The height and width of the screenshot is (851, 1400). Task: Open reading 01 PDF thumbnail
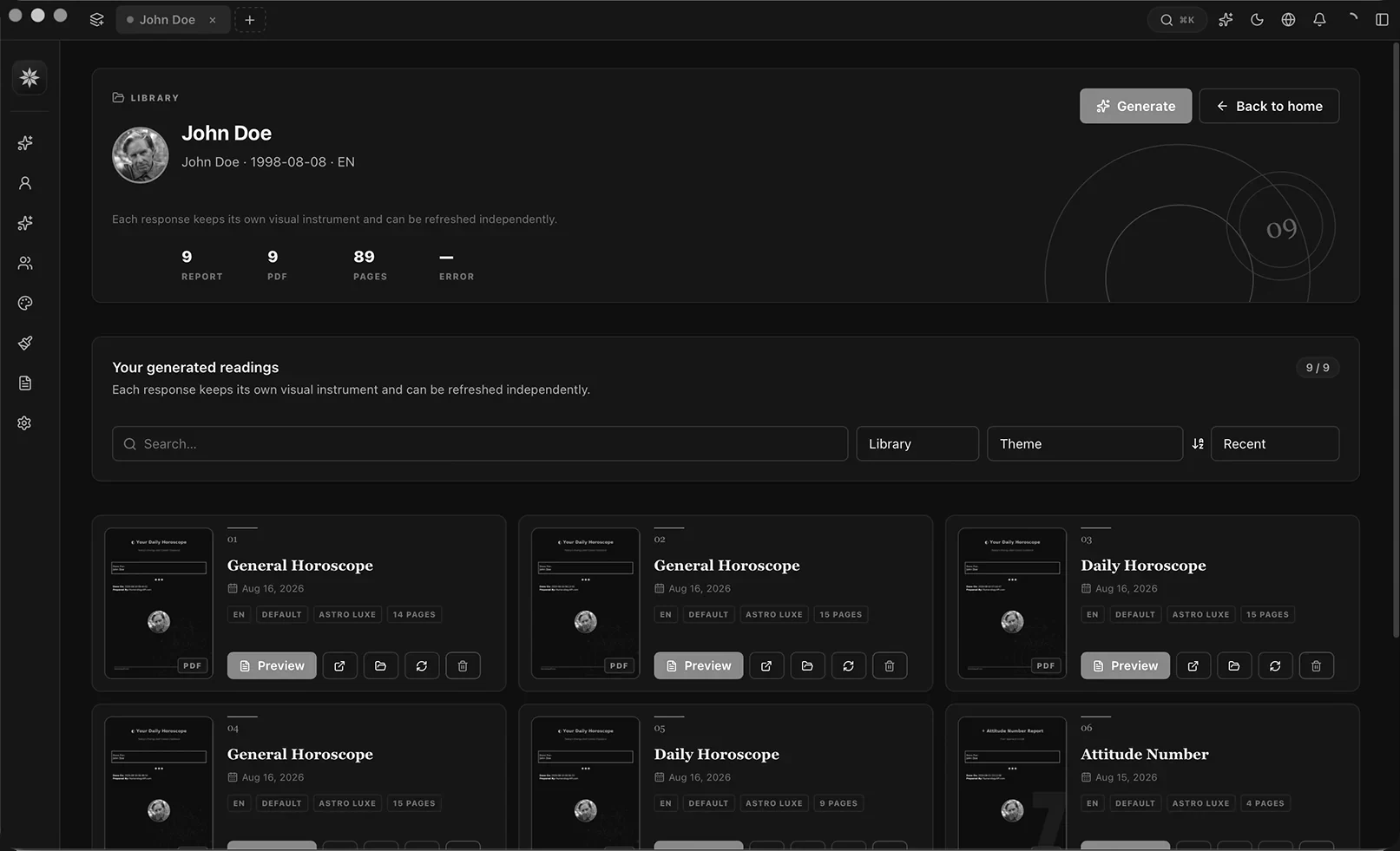(159, 603)
